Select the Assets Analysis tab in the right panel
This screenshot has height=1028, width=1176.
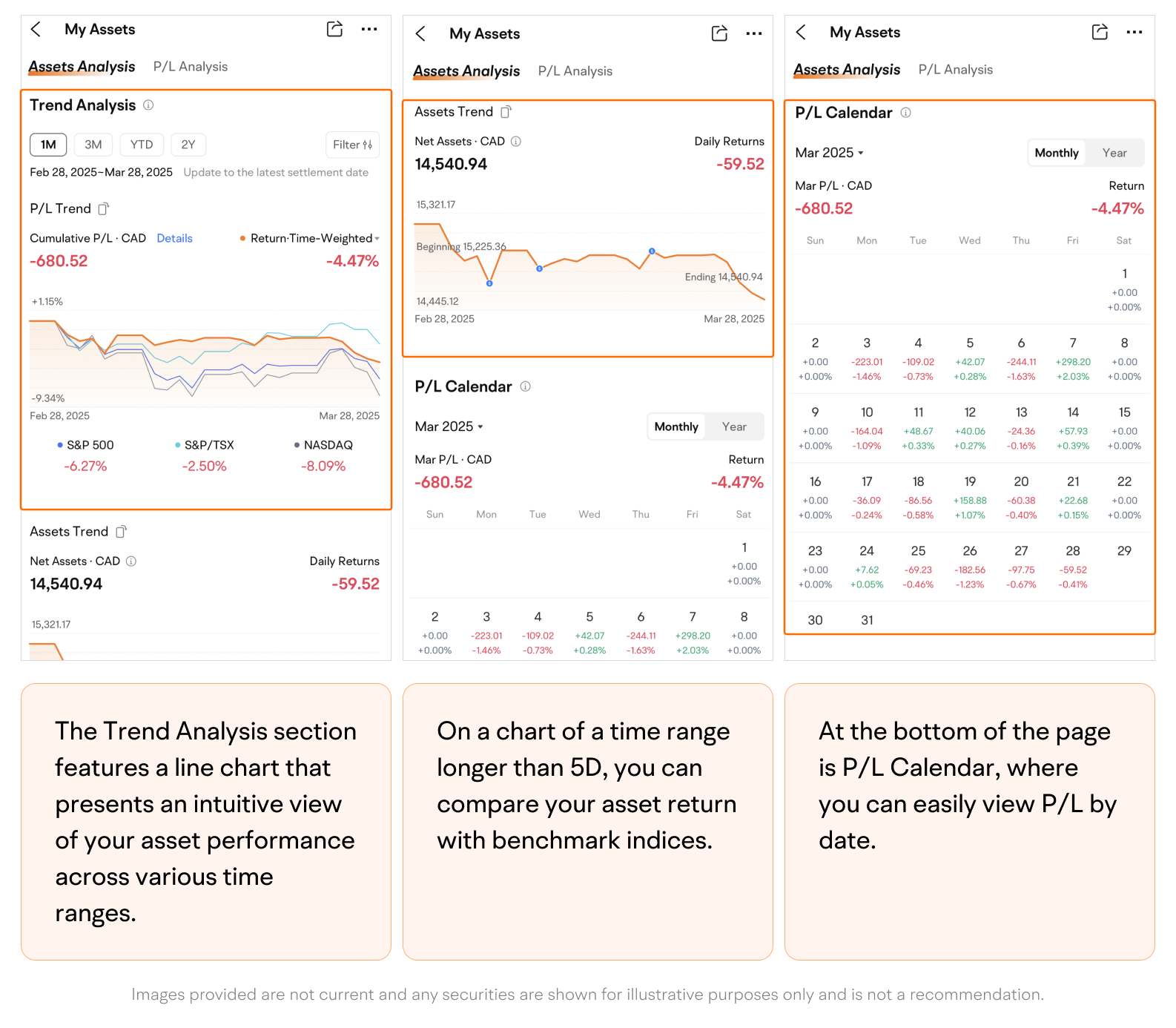(x=847, y=70)
